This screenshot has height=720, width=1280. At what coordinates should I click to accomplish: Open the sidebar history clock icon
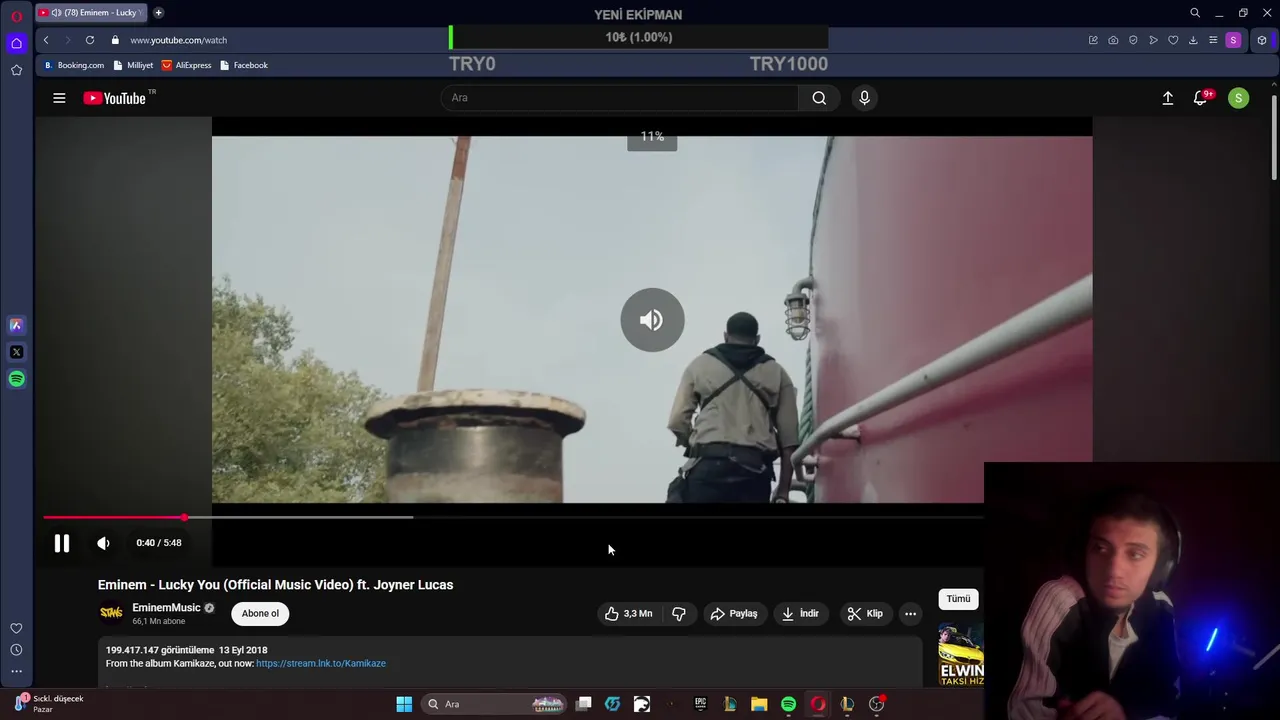point(16,650)
